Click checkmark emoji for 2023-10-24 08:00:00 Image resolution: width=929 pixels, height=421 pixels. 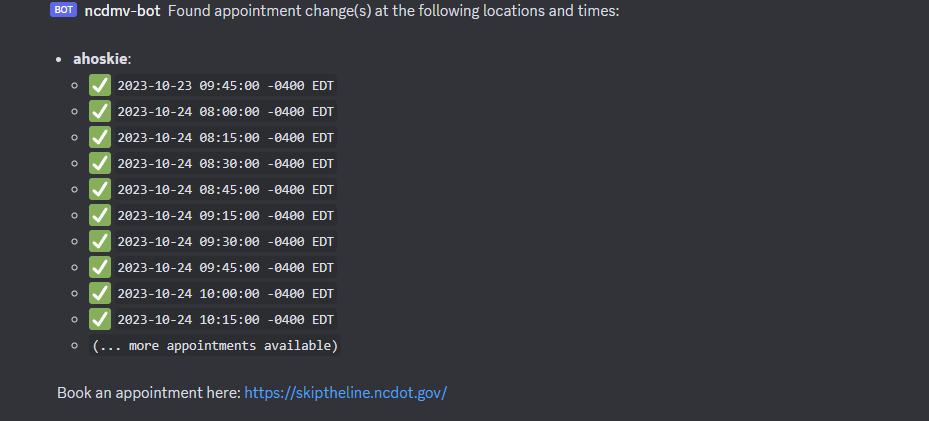100,111
